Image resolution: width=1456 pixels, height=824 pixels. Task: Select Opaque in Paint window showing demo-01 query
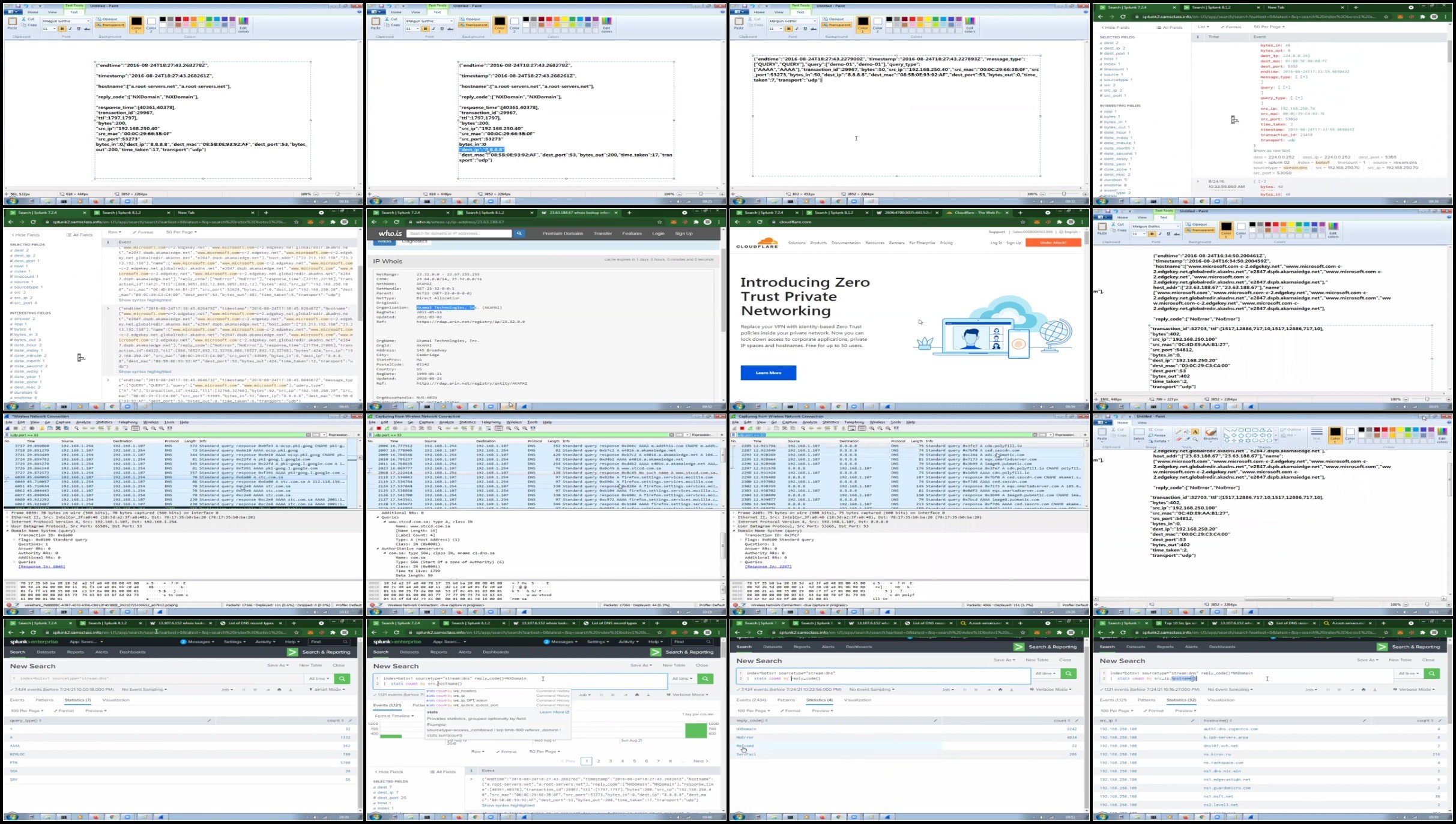(834, 19)
